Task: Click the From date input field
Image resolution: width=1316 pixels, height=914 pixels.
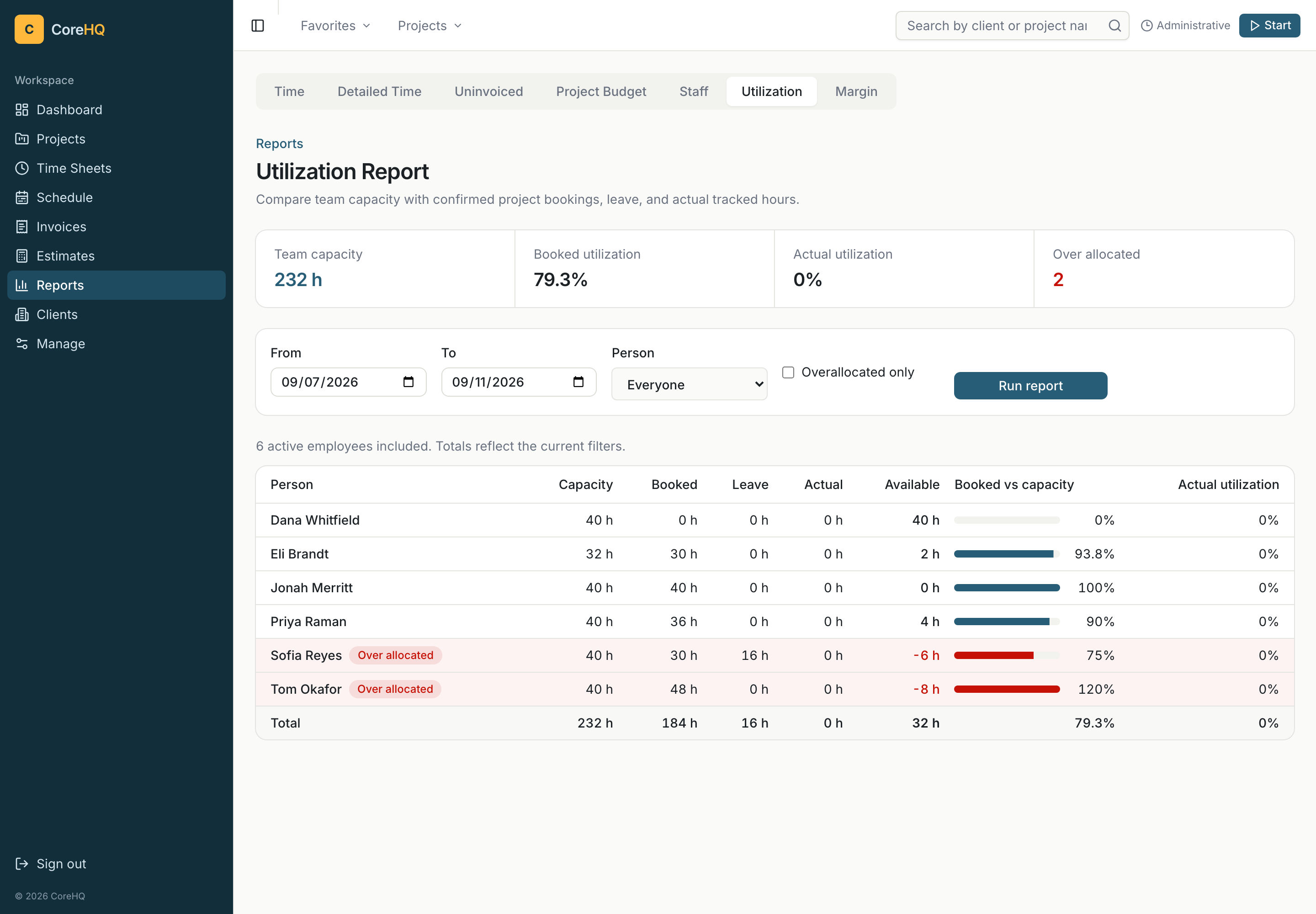Action: coord(348,382)
